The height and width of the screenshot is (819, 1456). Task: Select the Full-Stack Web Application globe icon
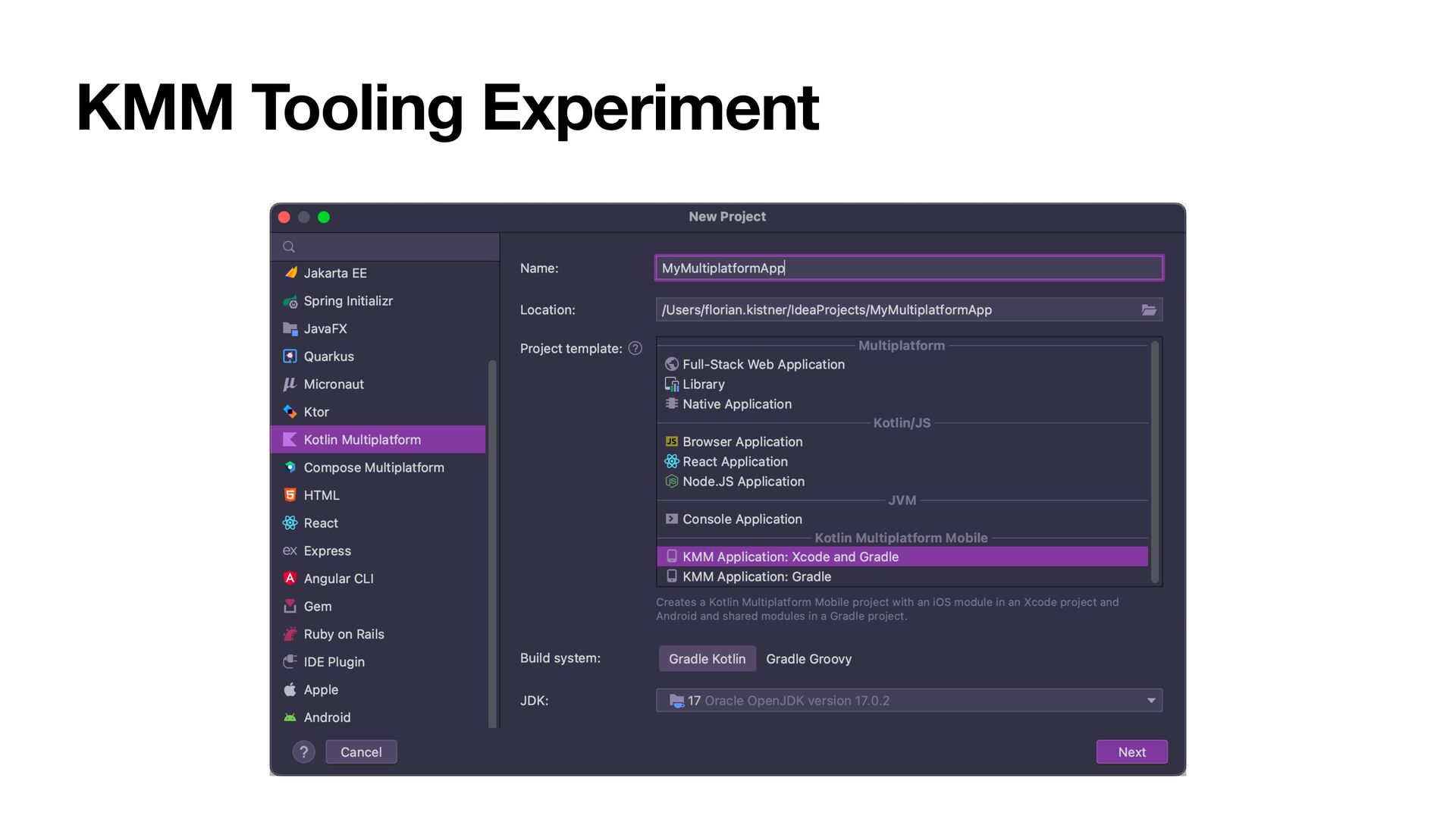click(x=672, y=365)
